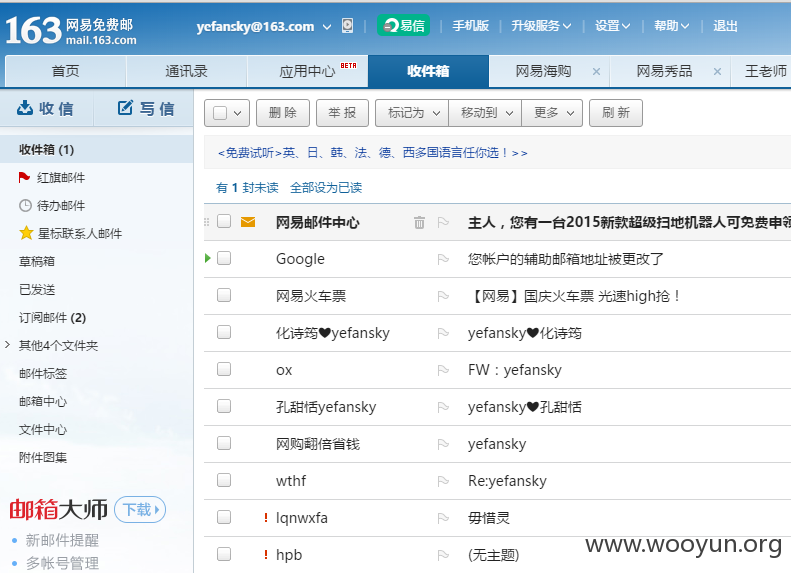The width and height of the screenshot is (791, 573).
Task: Click unread envelope icon for 网易邮件中心
Action: [248, 222]
